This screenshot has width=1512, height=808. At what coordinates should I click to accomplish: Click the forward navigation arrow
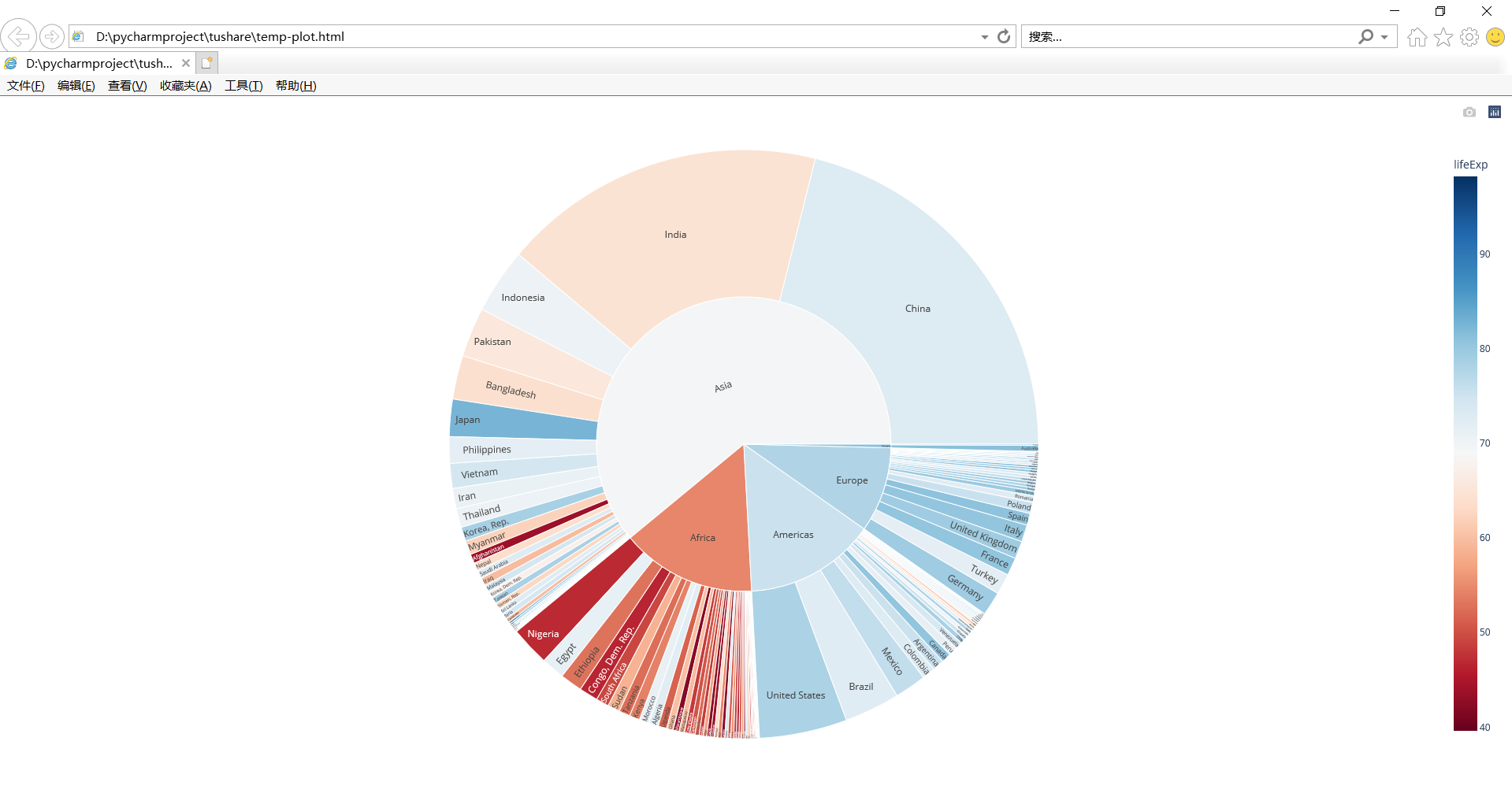[51, 35]
